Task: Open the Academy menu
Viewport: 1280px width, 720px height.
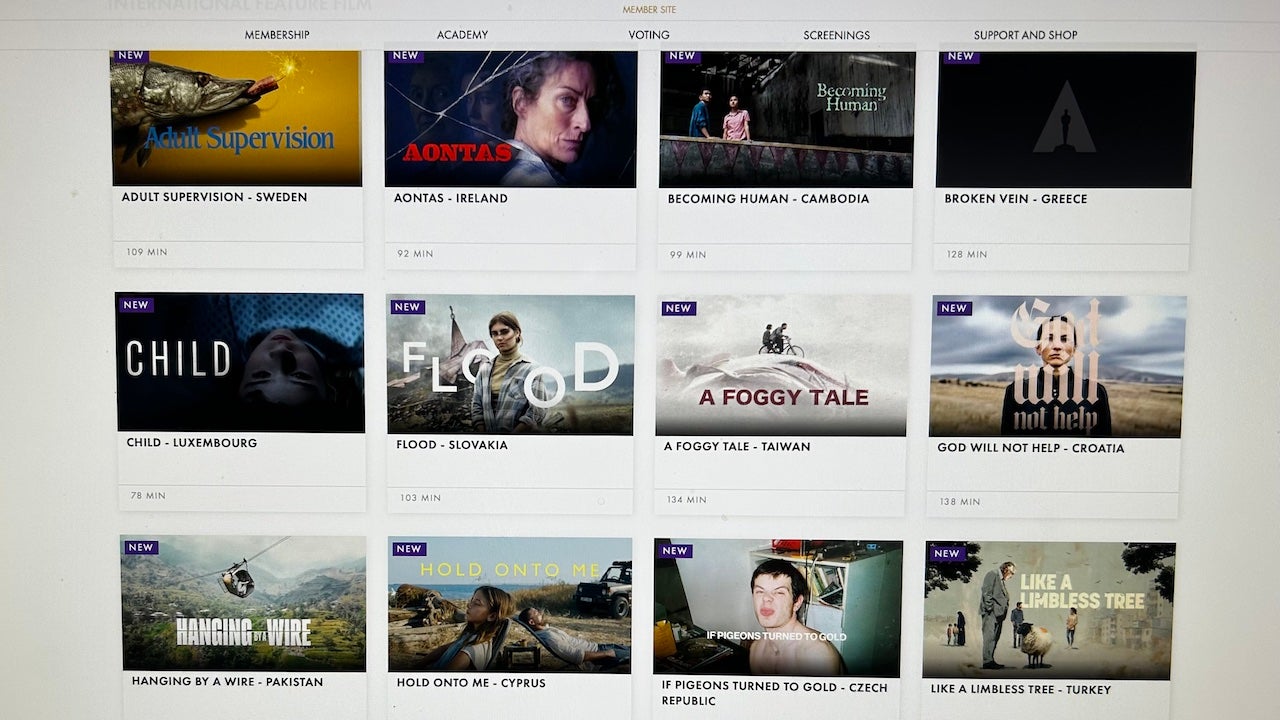Action: (x=462, y=35)
